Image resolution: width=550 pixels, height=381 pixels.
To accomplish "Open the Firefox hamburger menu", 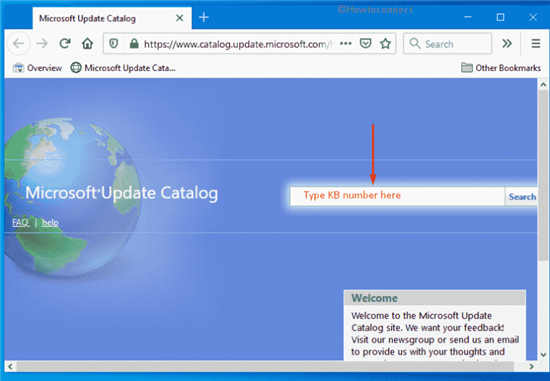I will (536, 44).
